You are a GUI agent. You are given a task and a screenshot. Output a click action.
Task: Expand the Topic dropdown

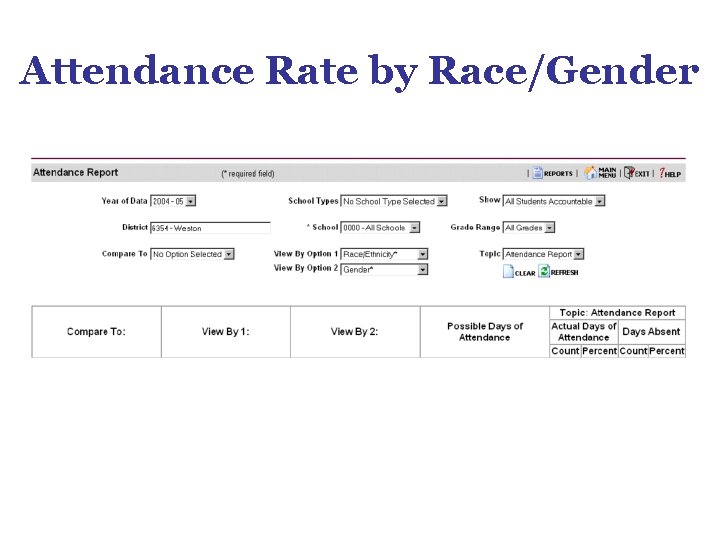(x=543, y=254)
